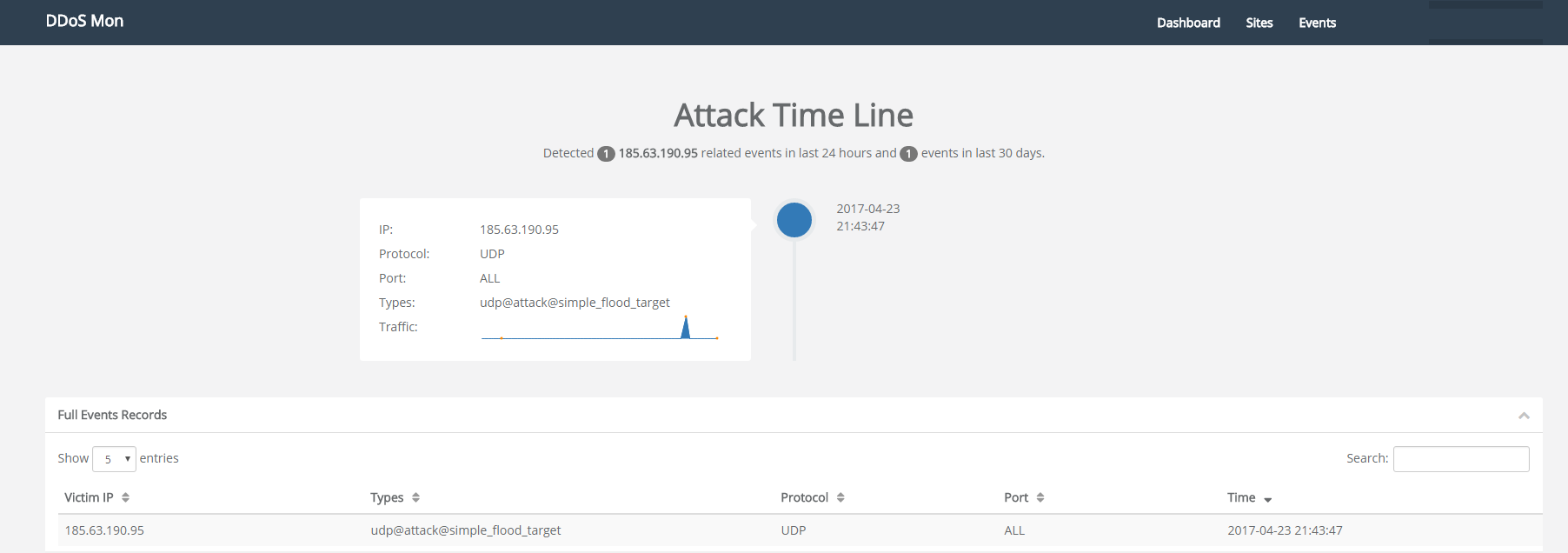Go to DDoS Mon home logo
Viewport: 1568px width, 553px height.
84,21
